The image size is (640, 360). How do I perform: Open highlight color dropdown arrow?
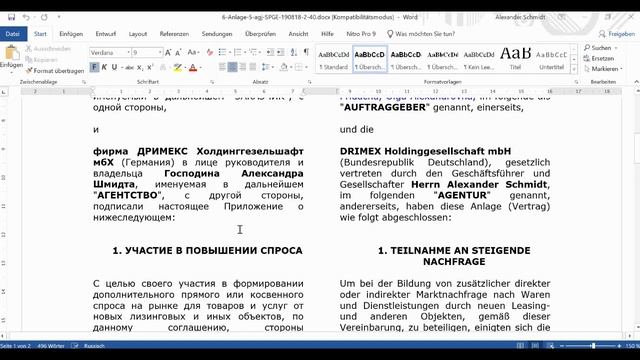click(185, 67)
